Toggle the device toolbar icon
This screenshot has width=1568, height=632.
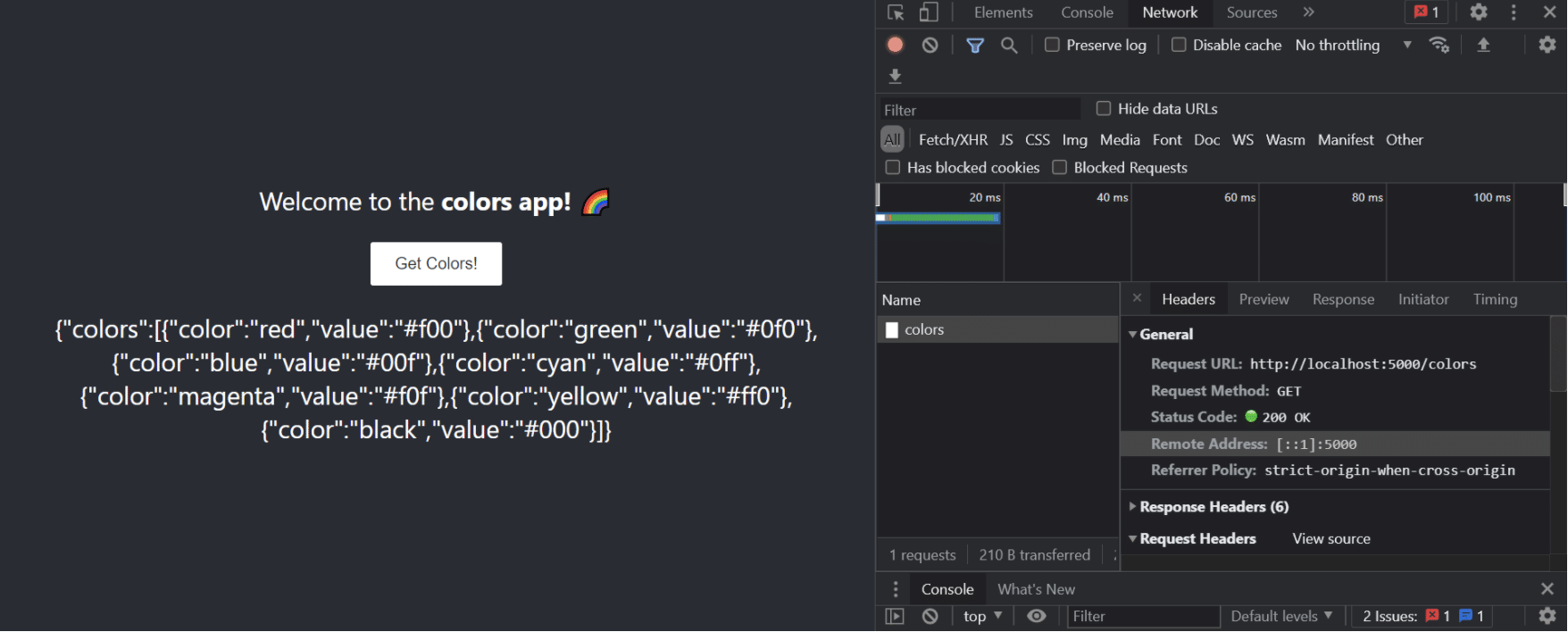929,12
